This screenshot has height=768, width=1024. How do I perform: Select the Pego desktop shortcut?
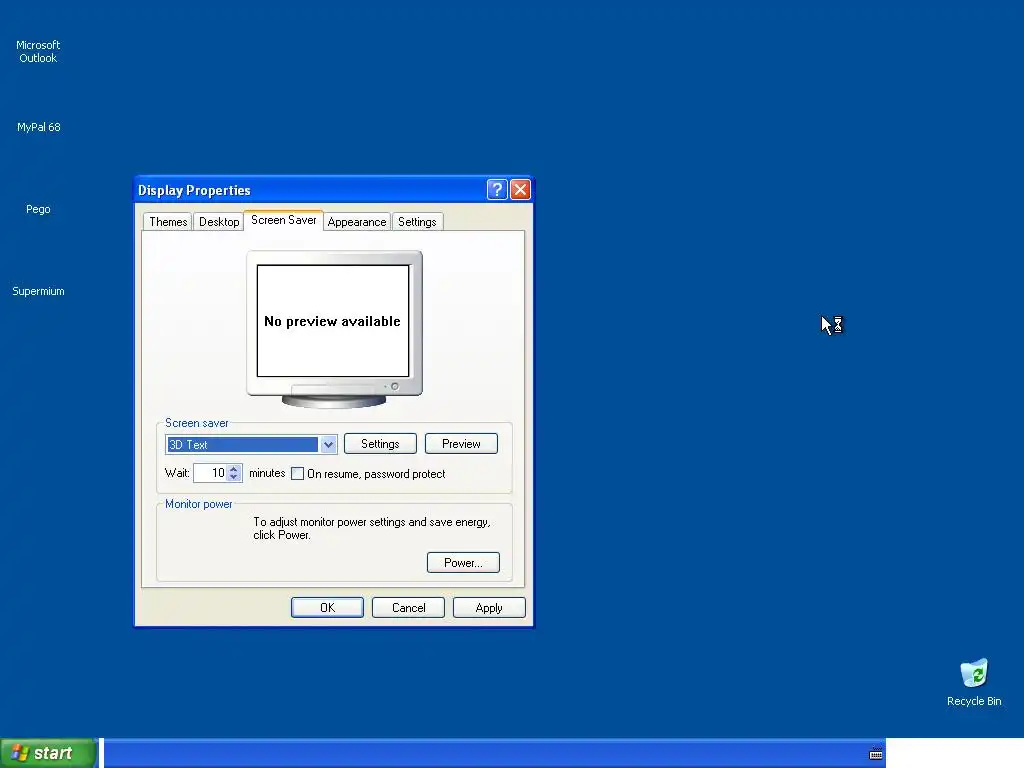(38, 209)
